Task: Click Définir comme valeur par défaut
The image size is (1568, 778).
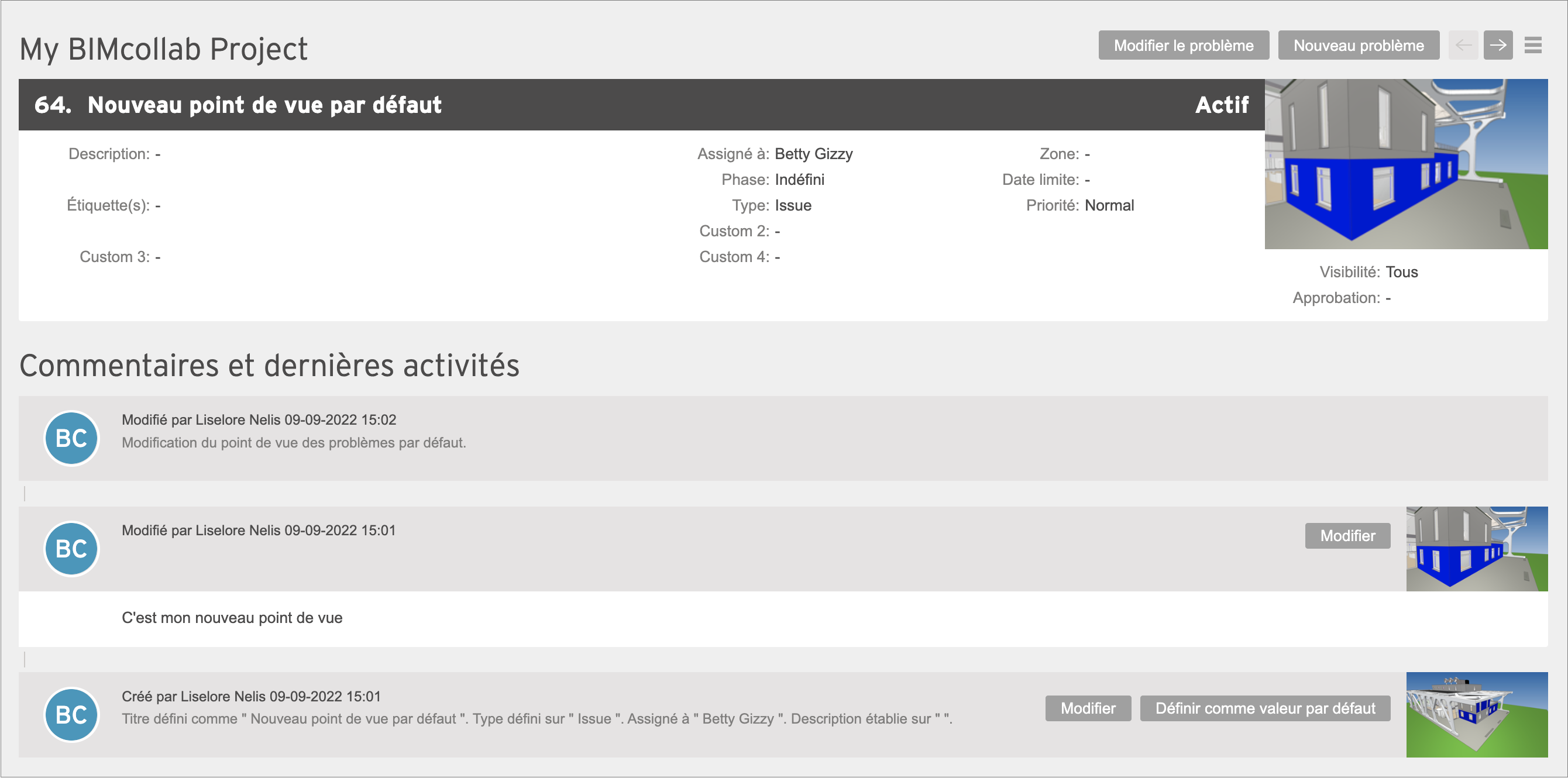Action: 1265,708
